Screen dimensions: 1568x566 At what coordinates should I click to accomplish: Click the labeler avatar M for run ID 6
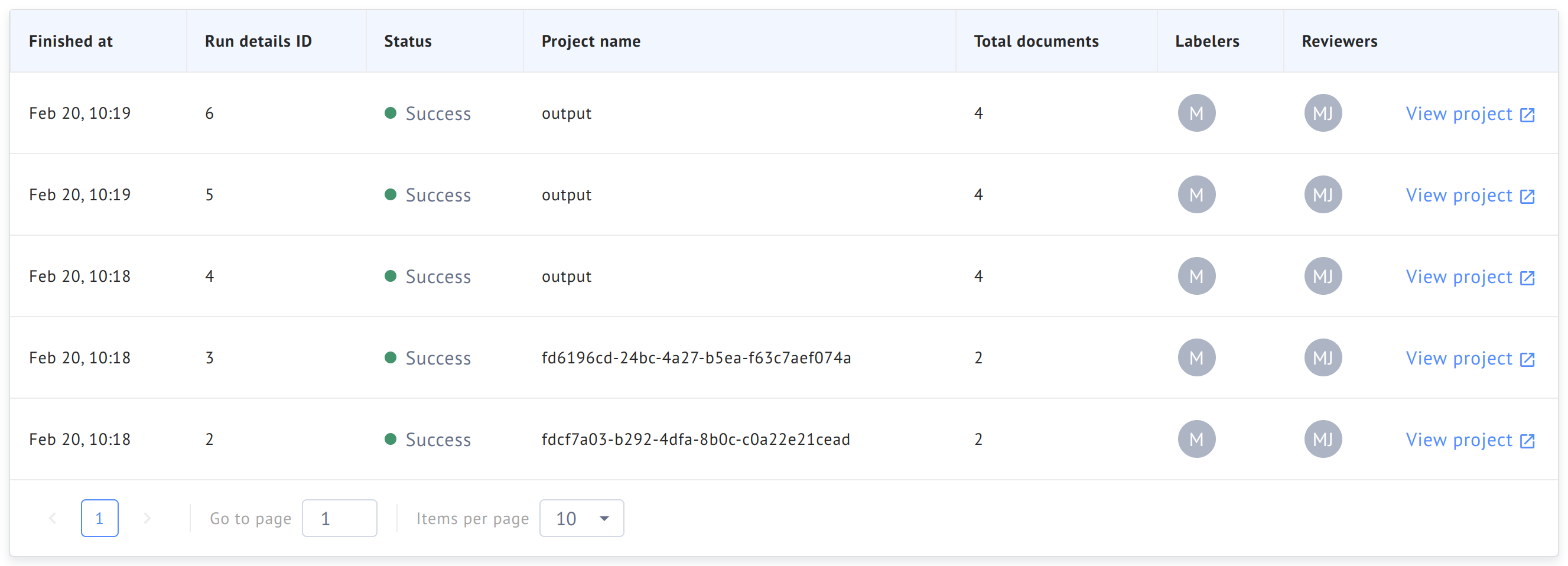1197,113
